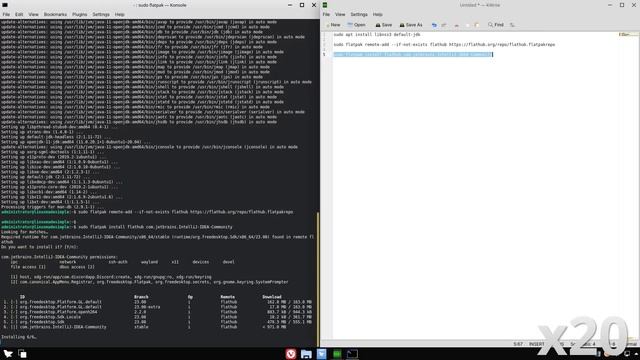The height and width of the screenshot is (360, 640).
Task: Open the View menu in Konsole
Action: pos(33,14)
